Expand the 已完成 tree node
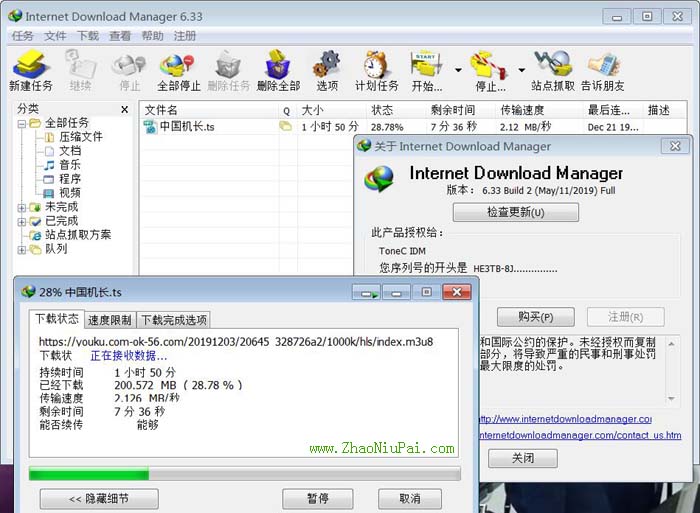700x513 pixels. [x=21, y=222]
